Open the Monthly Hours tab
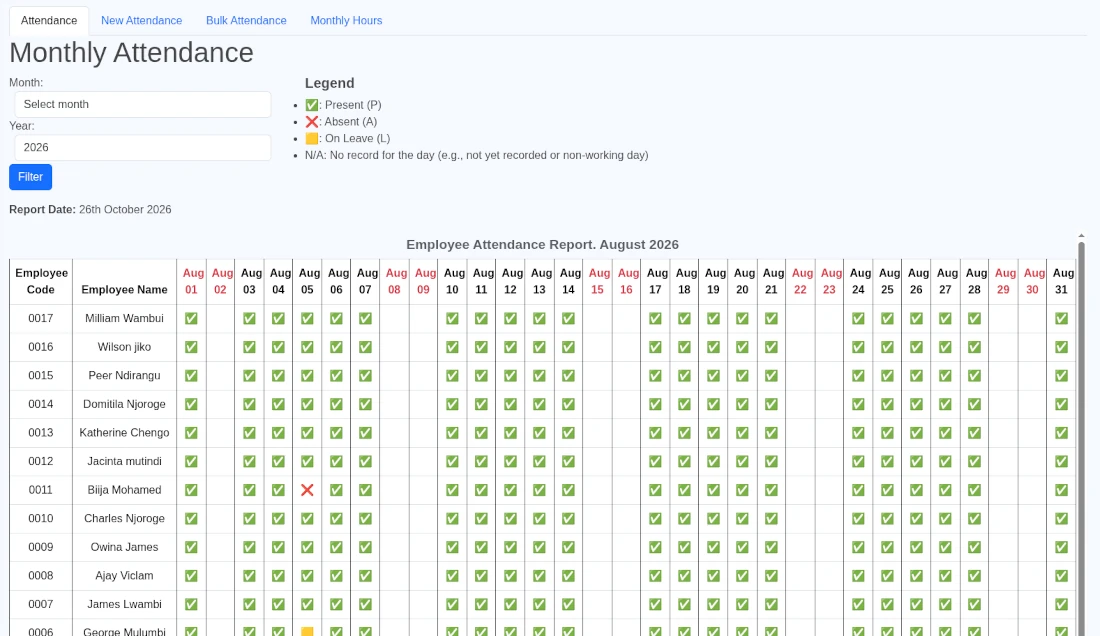The width and height of the screenshot is (1100, 636). click(x=347, y=21)
